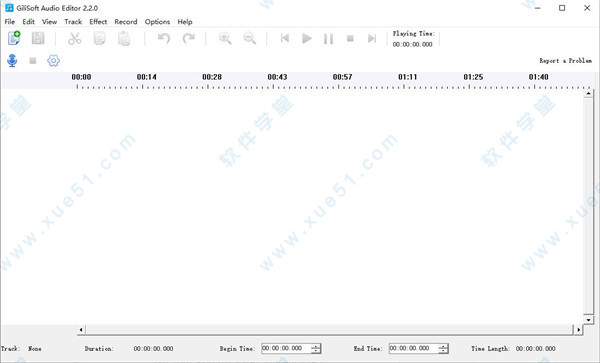Pause the audio playback
The height and width of the screenshot is (363, 600).
[328, 39]
